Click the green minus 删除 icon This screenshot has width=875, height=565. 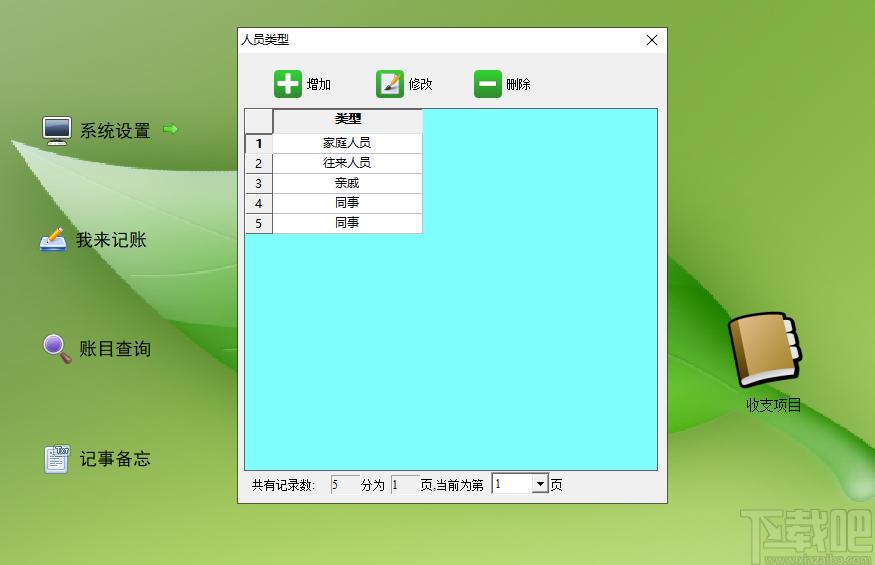(x=488, y=84)
